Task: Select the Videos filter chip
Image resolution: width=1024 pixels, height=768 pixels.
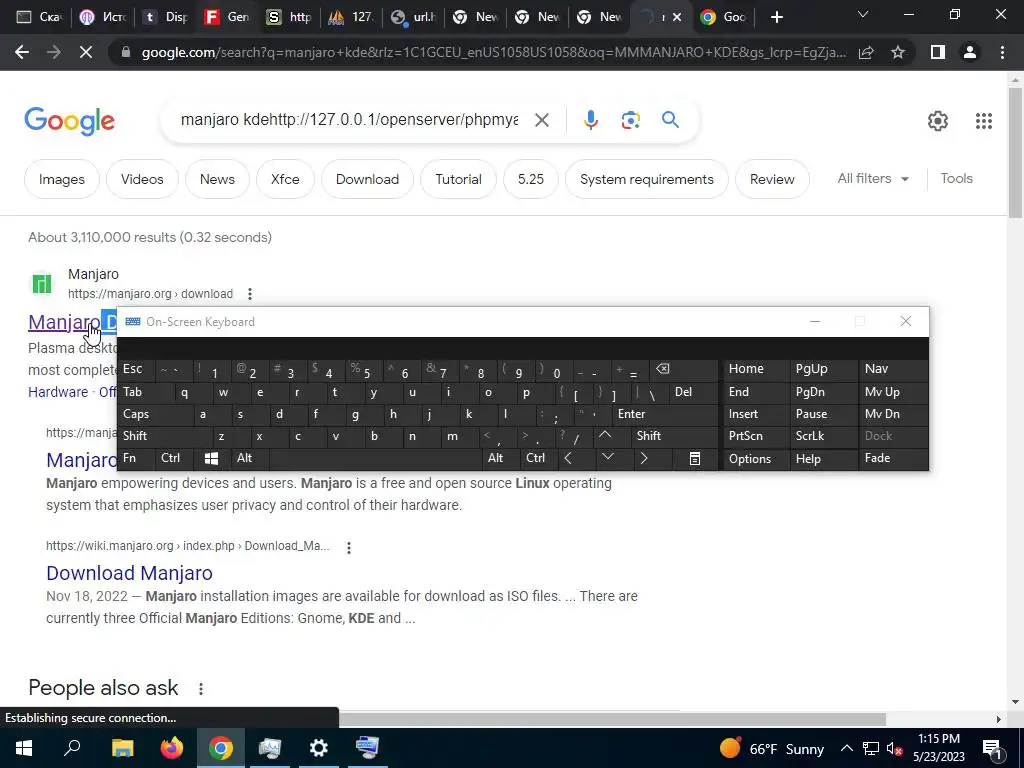Action: coord(142,179)
